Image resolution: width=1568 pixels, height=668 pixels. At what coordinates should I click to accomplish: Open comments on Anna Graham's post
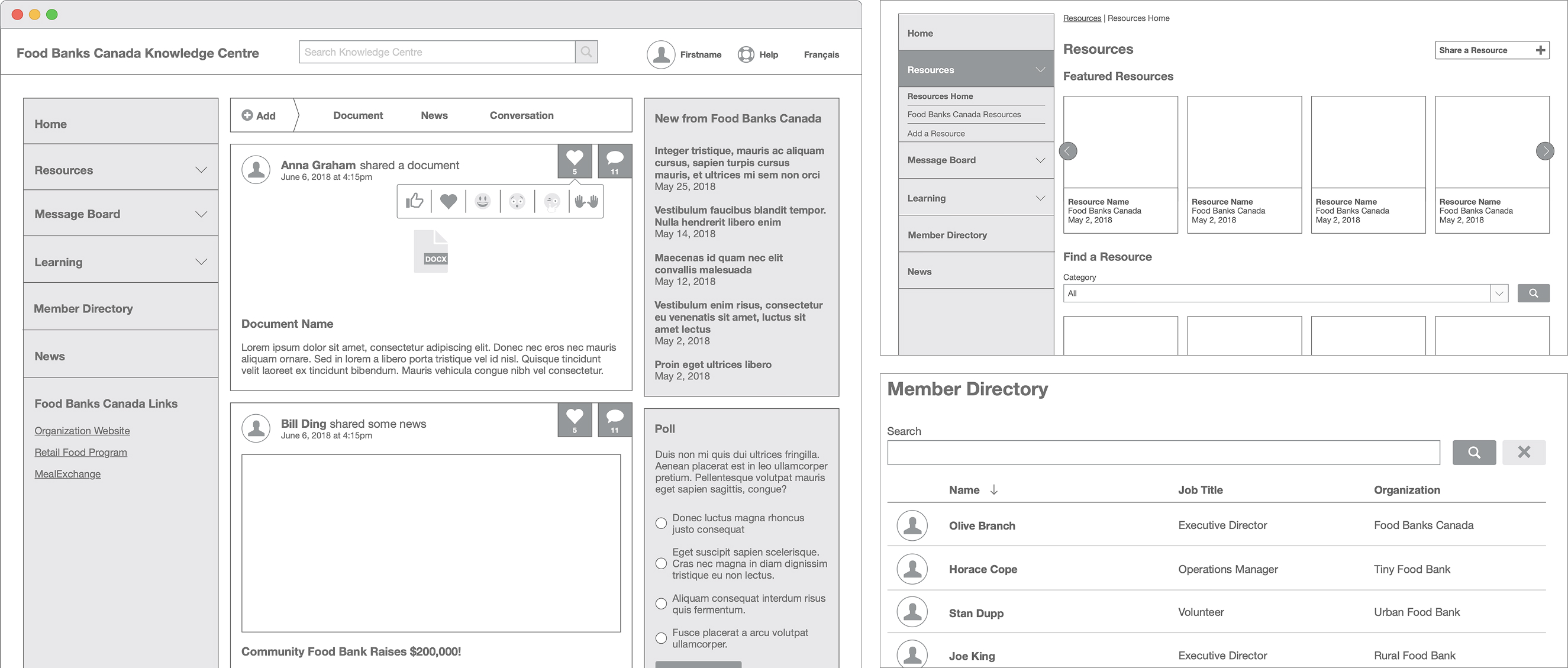[615, 161]
